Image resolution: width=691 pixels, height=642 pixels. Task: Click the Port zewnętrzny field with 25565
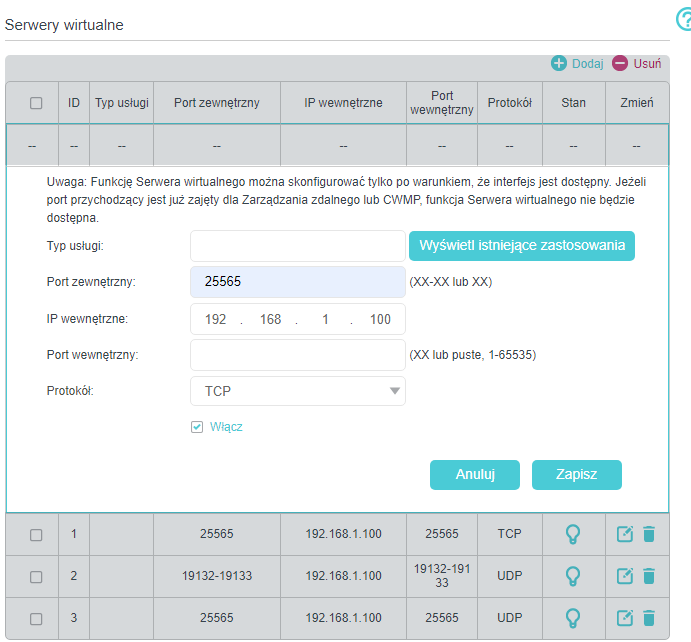tap(298, 282)
